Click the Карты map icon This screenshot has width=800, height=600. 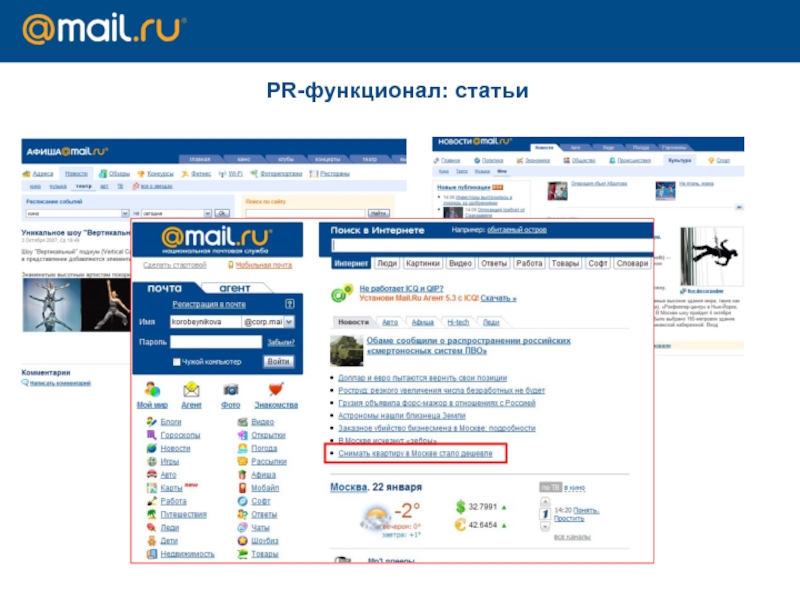coord(152,488)
